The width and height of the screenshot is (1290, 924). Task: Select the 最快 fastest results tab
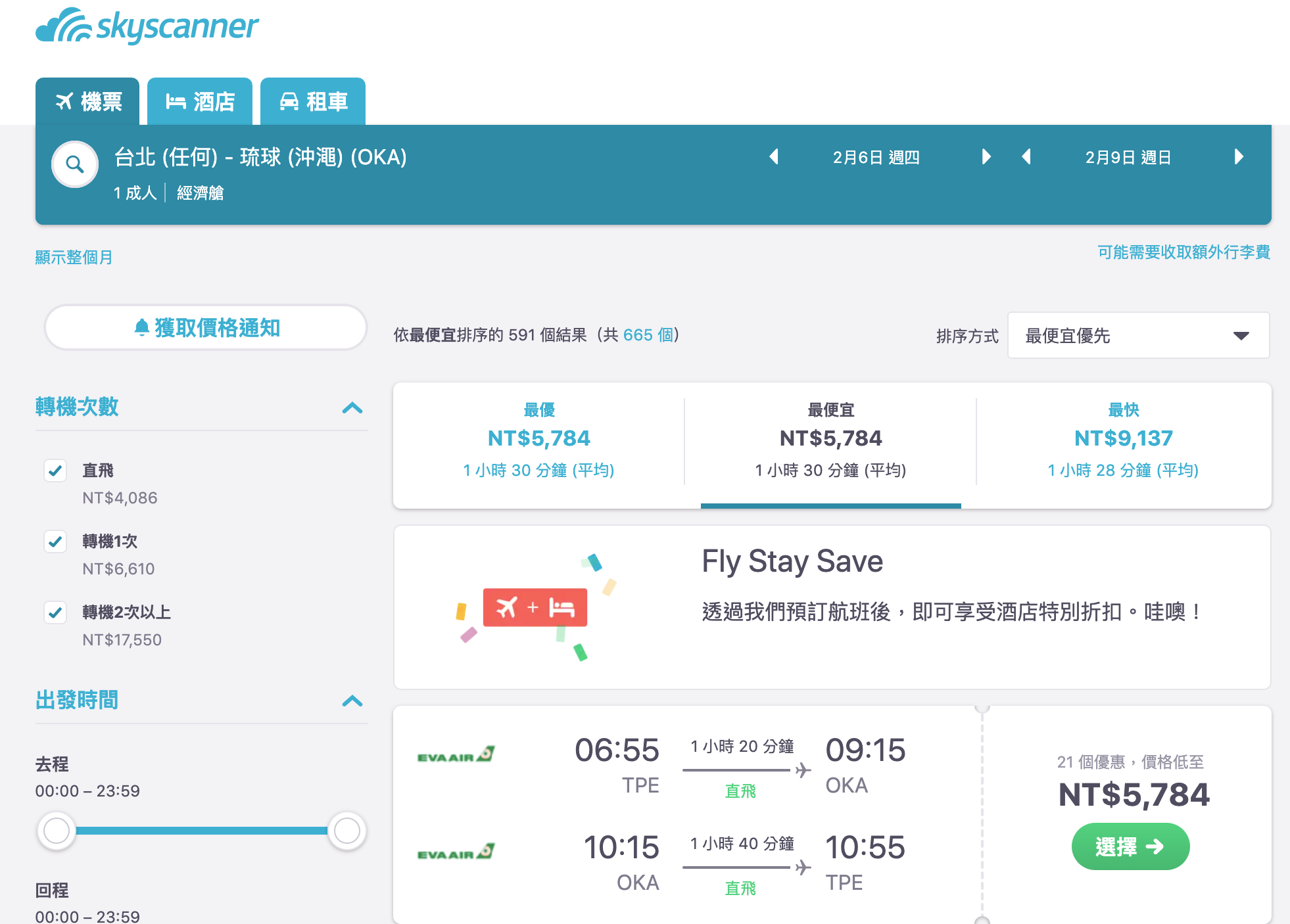pos(1124,441)
